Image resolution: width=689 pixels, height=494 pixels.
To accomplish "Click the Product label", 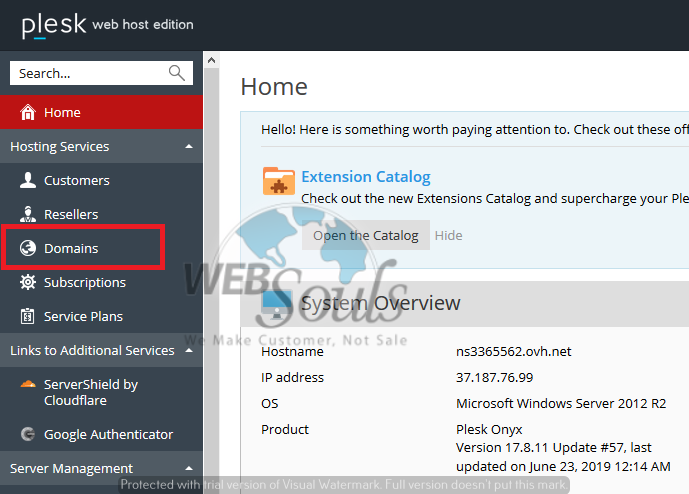I will [285, 429].
